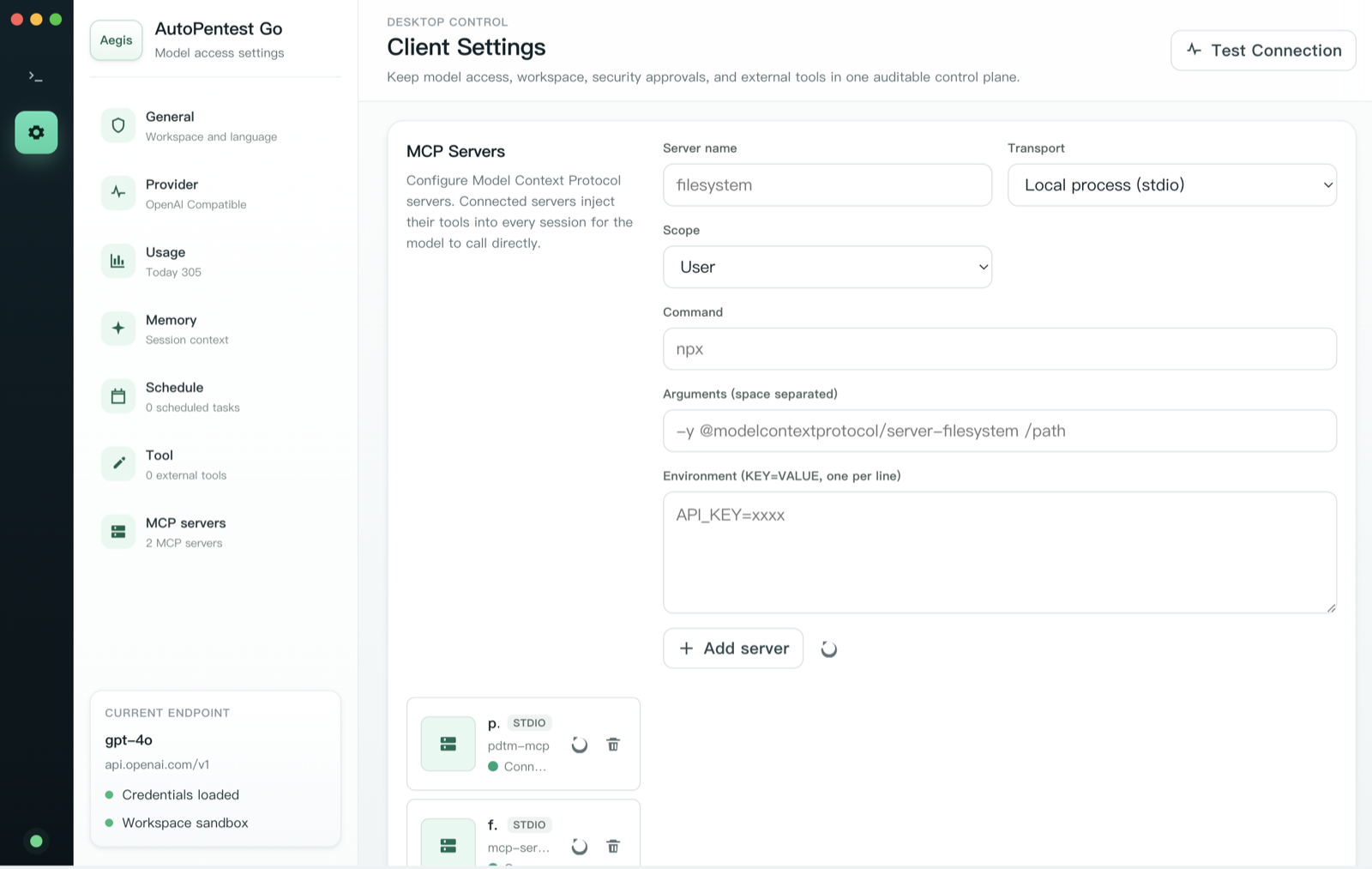Image resolution: width=1372 pixels, height=869 pixels.
Task: Click into the Arguments field
Action: pyautogui.click(x=1000, y=431)
